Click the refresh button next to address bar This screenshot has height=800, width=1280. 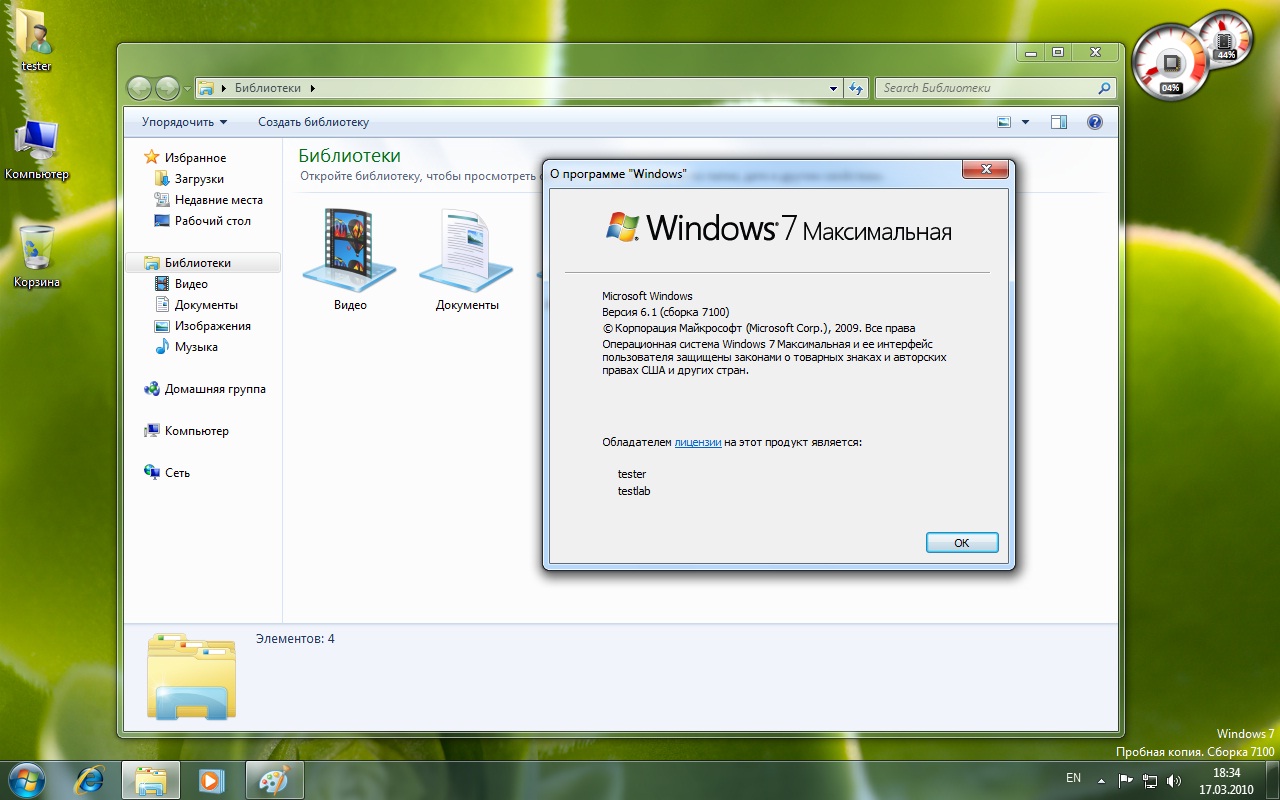[855, 88]
